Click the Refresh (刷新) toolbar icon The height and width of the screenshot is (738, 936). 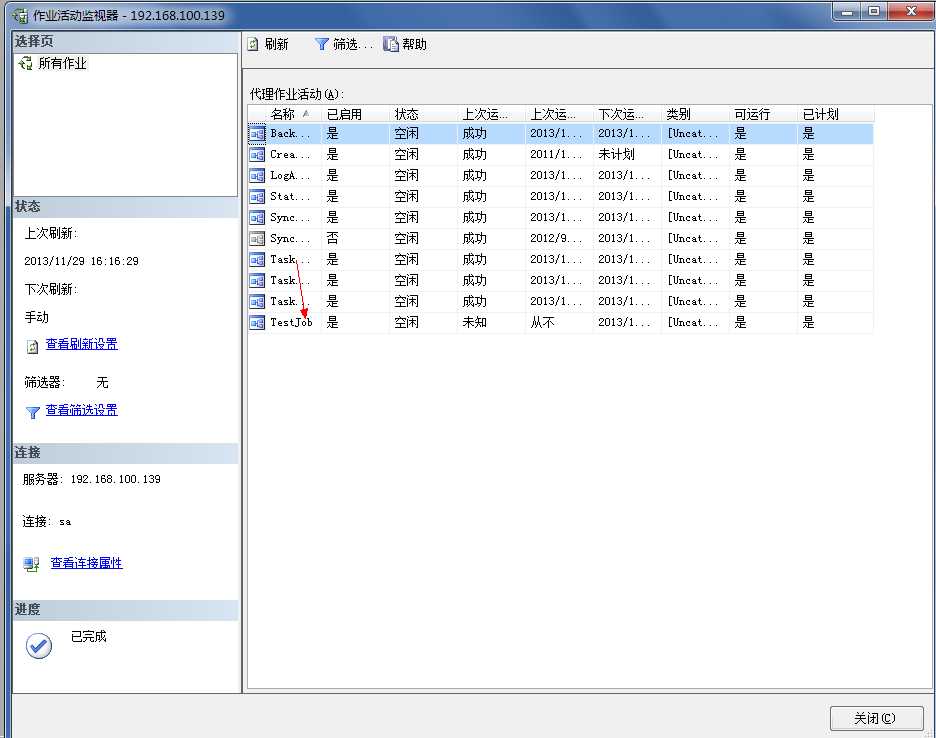[x=253, y=44]
